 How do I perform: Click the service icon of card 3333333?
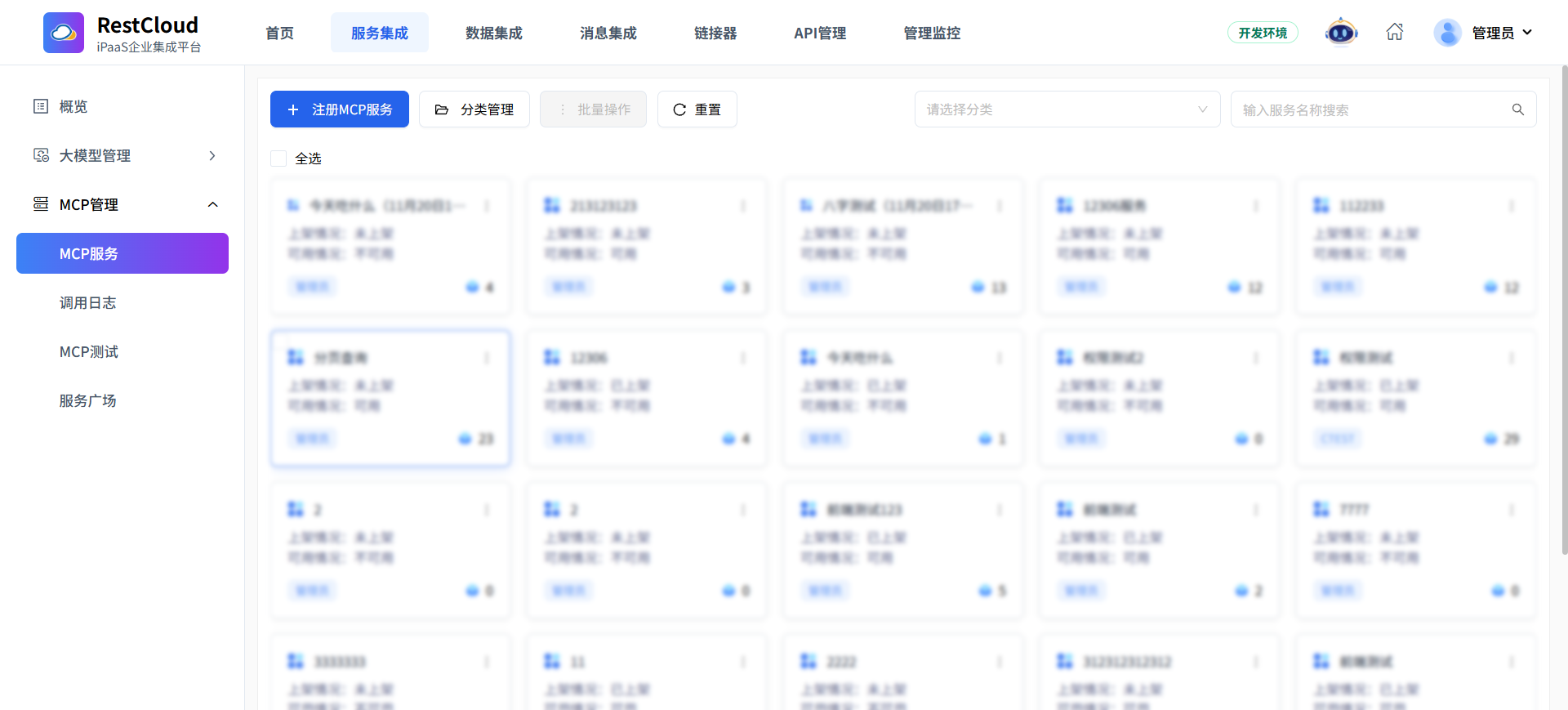pos(296,661)
